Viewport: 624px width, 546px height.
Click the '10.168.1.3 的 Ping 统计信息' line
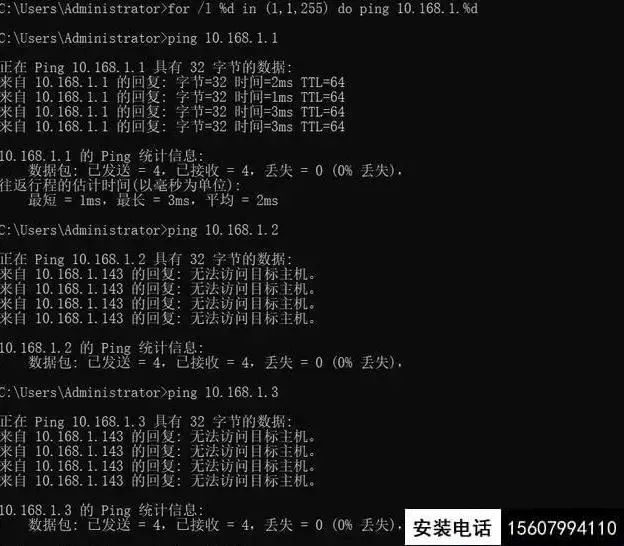point(101,510)
